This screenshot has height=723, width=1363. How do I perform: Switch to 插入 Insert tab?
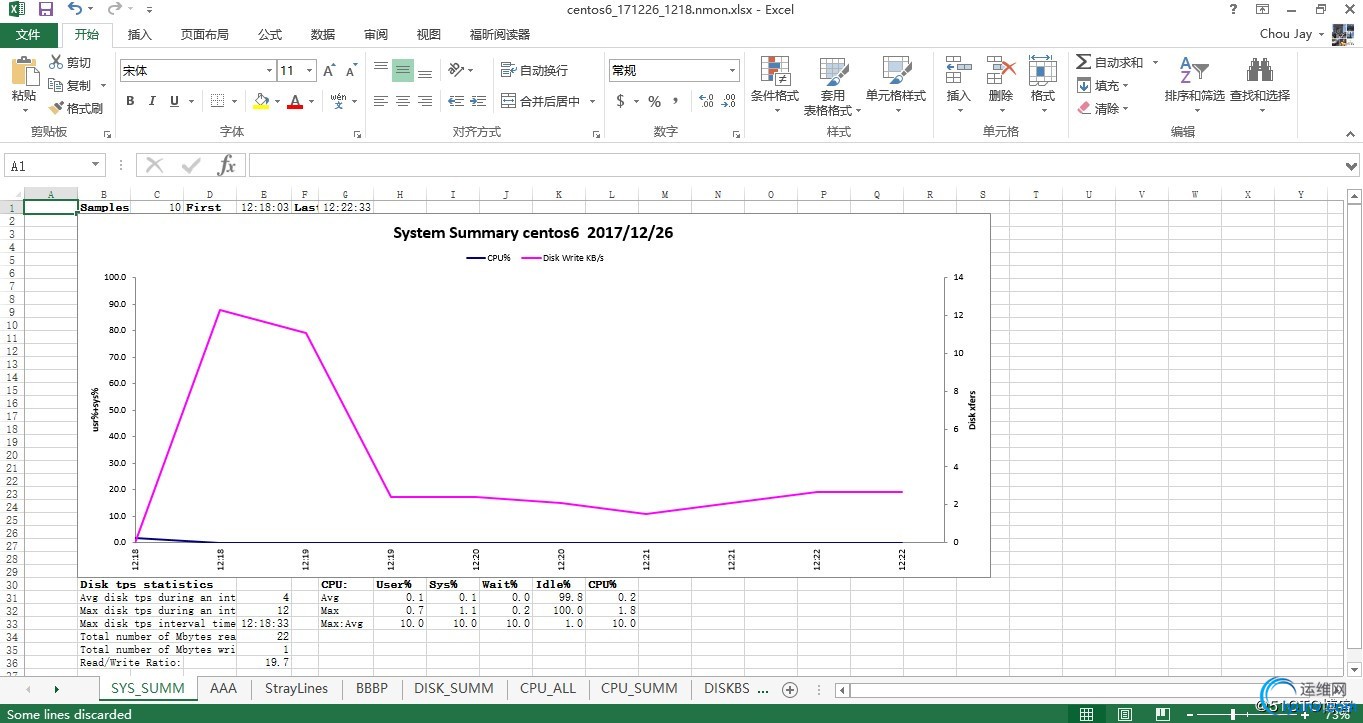point(140,34)
